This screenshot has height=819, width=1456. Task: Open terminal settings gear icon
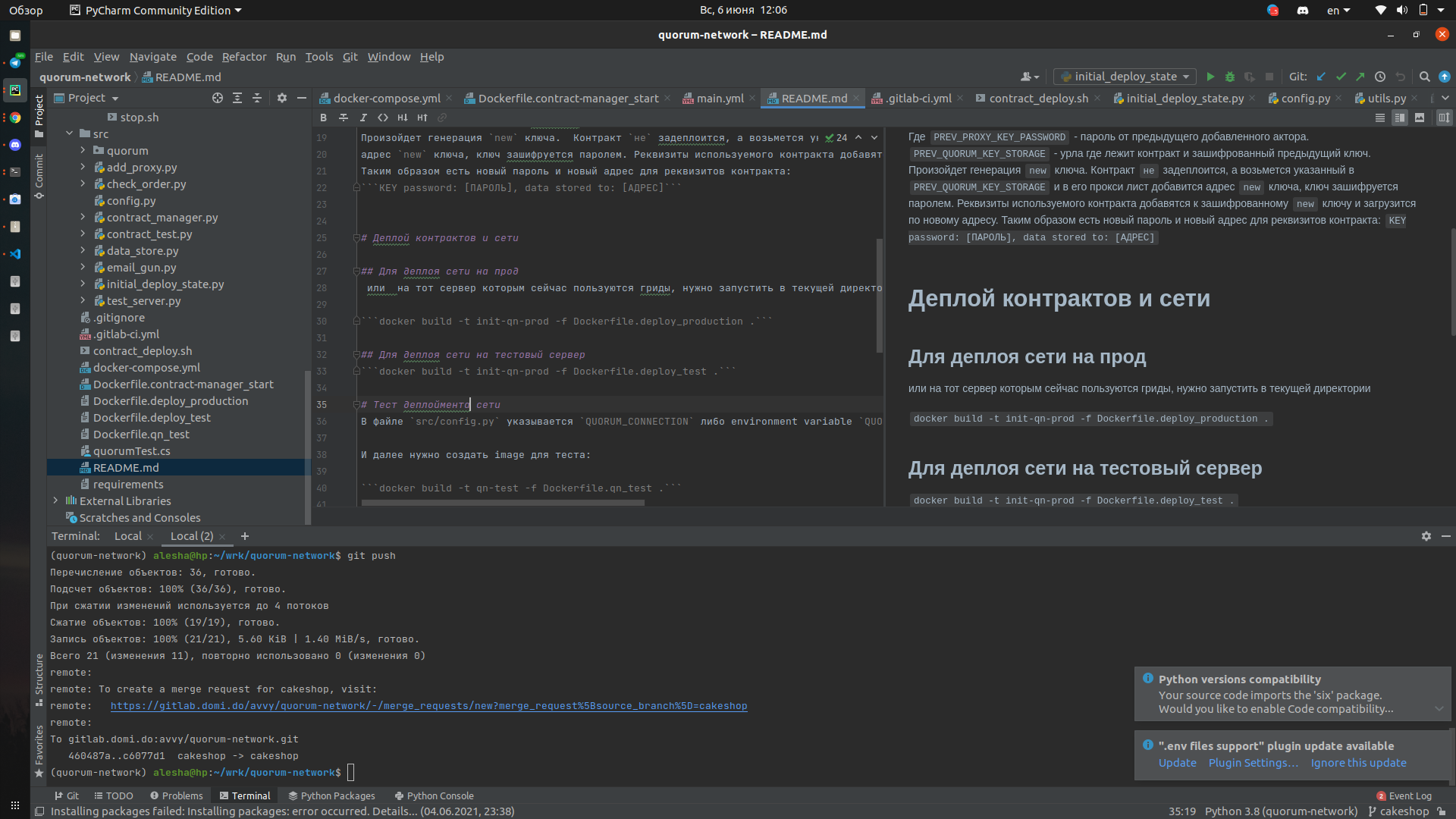coord(1426,536)
